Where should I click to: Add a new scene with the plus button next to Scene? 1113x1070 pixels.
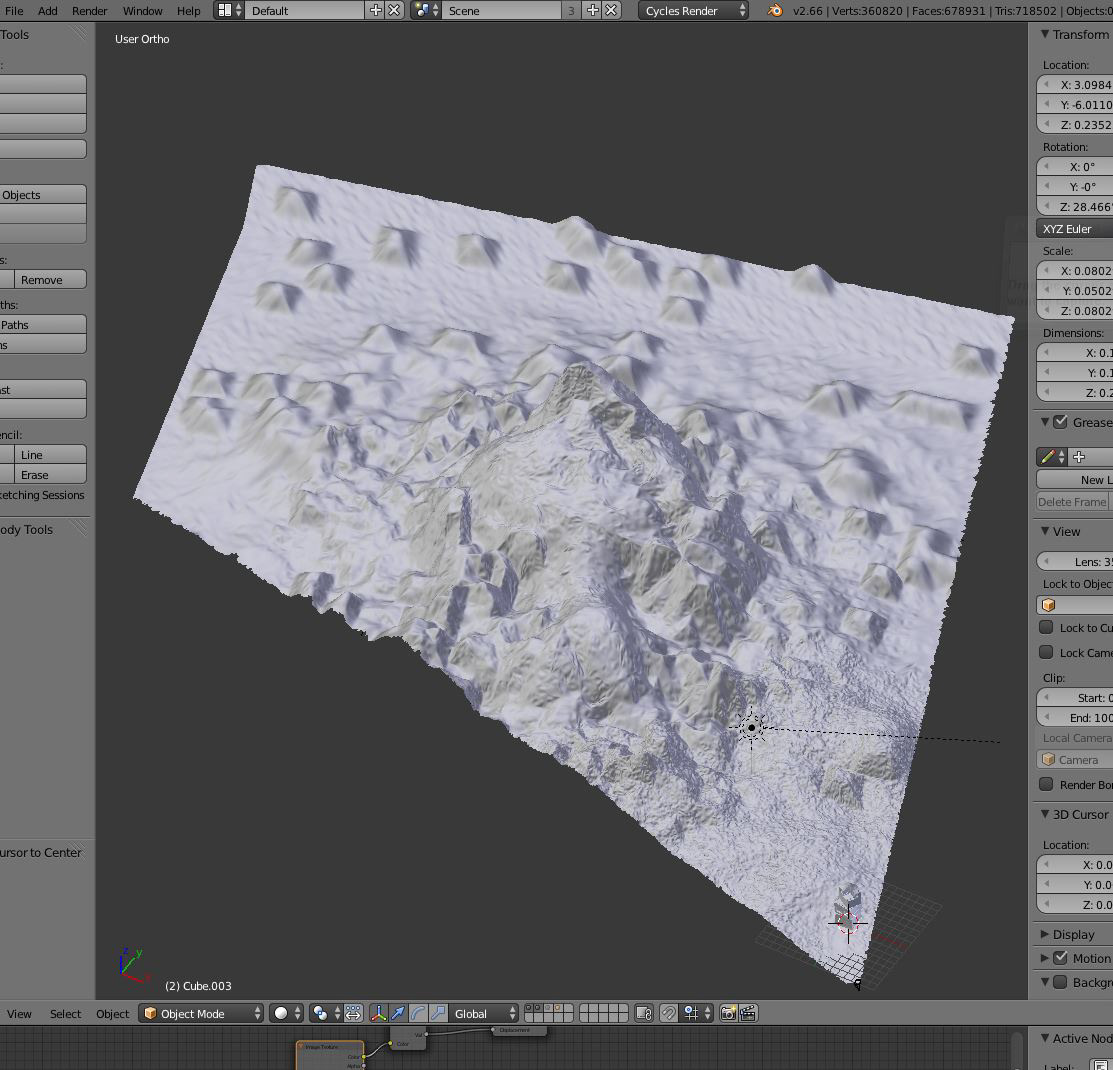[593, 11]
